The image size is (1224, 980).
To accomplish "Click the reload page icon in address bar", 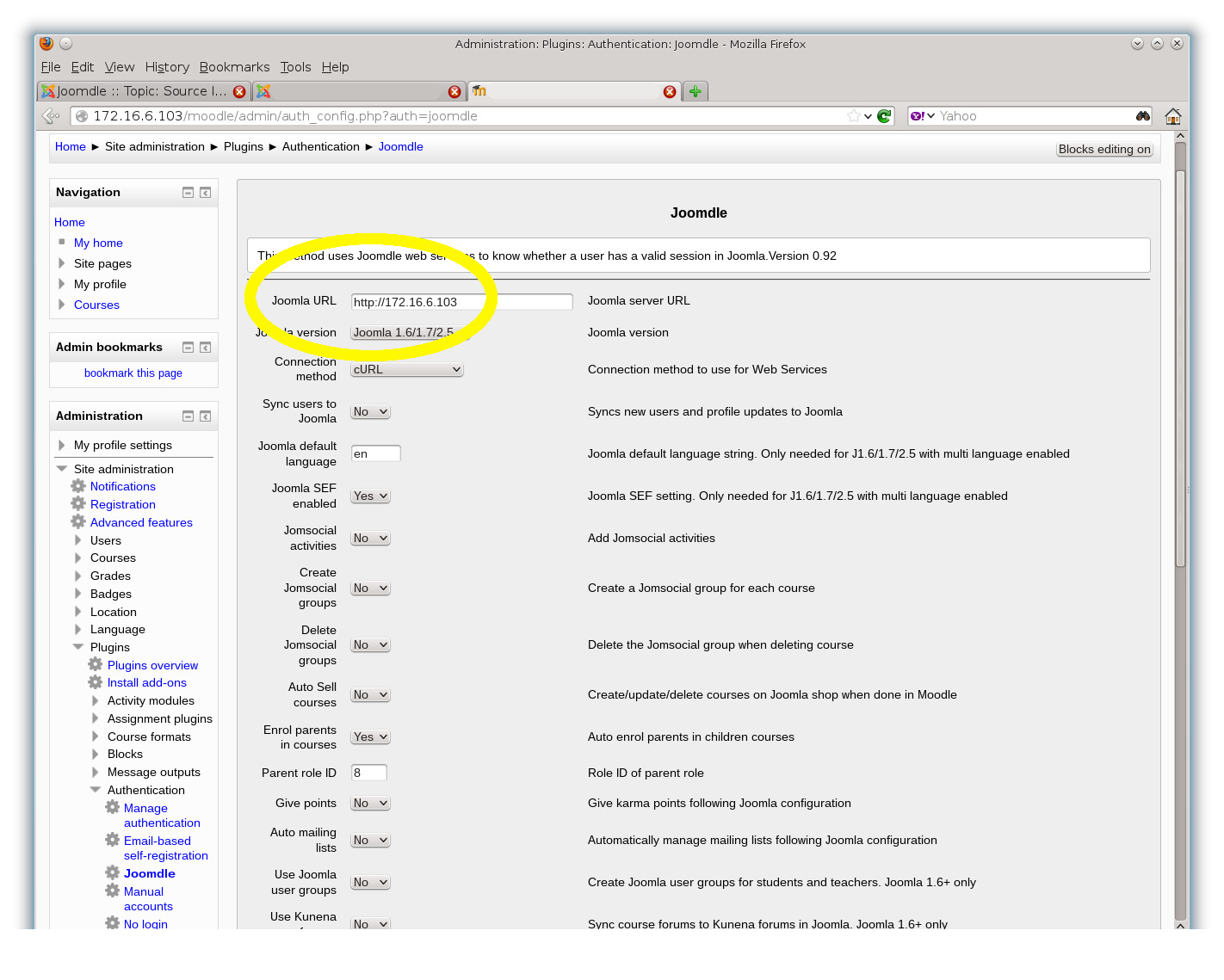I will (x=884, y=116).
